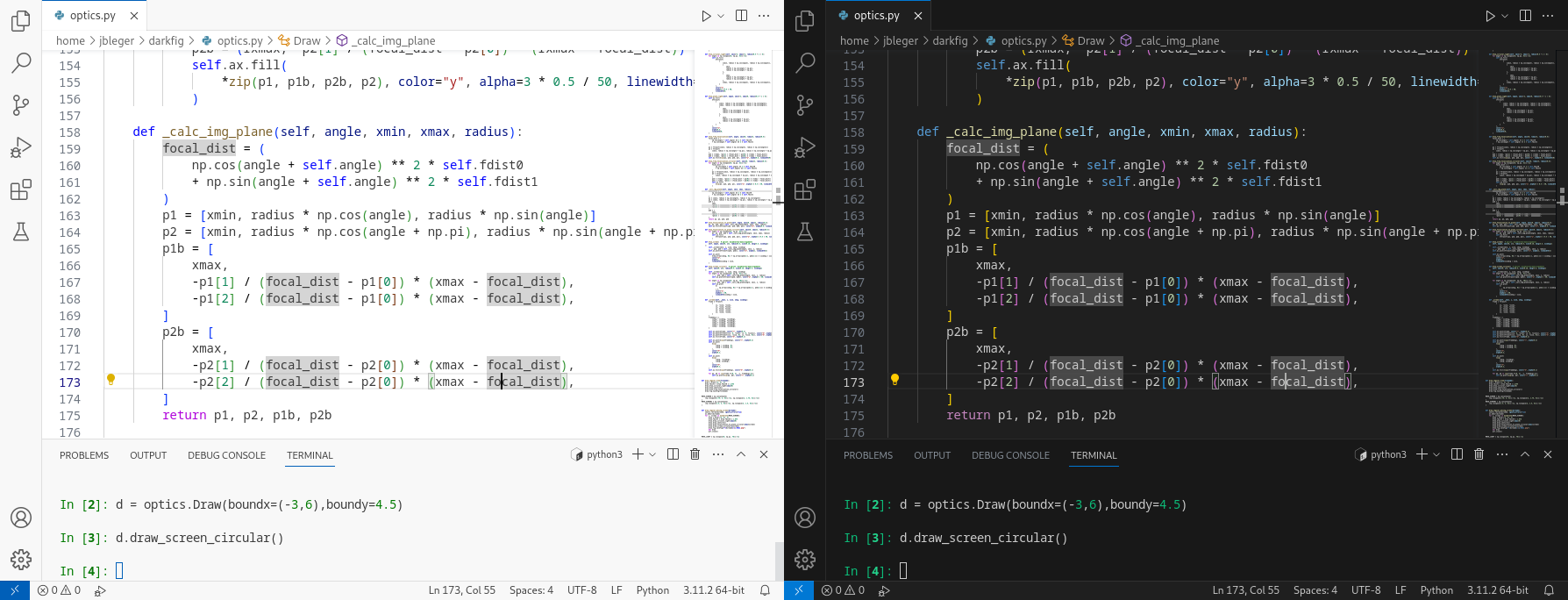1568x600 pixels.
Task: Open Extensions view in the light-theme window
Action: point(21,189)
